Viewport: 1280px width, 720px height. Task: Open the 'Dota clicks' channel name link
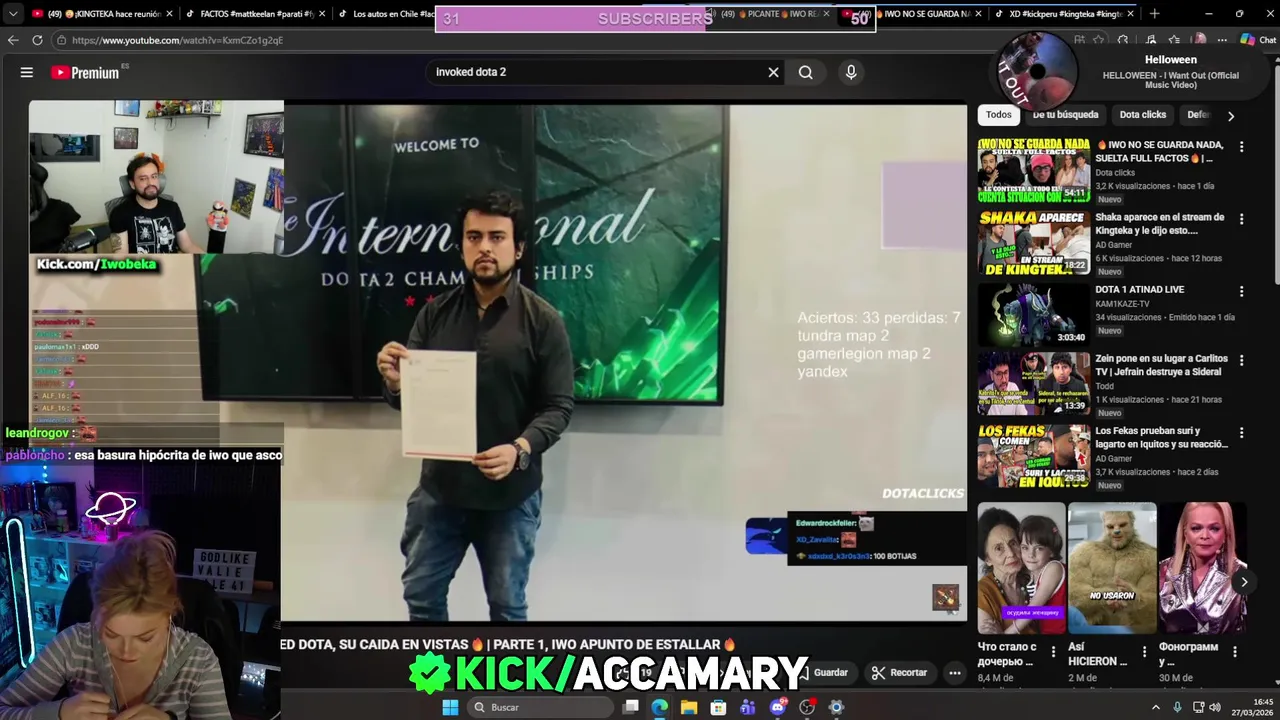pos(1115,172)
